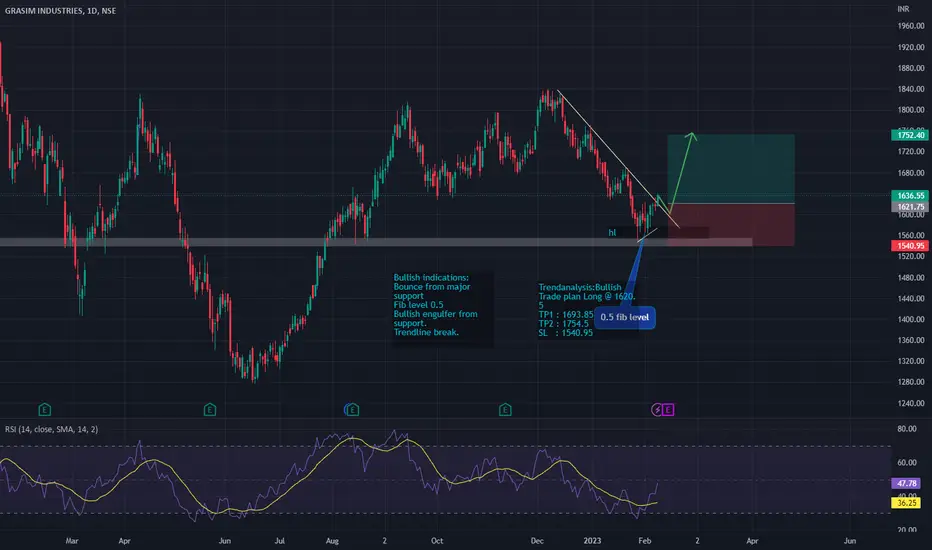Select the earnings E marker with blue circle near Aug
Viewport: 932px width, 550px height.
(352, 409)
